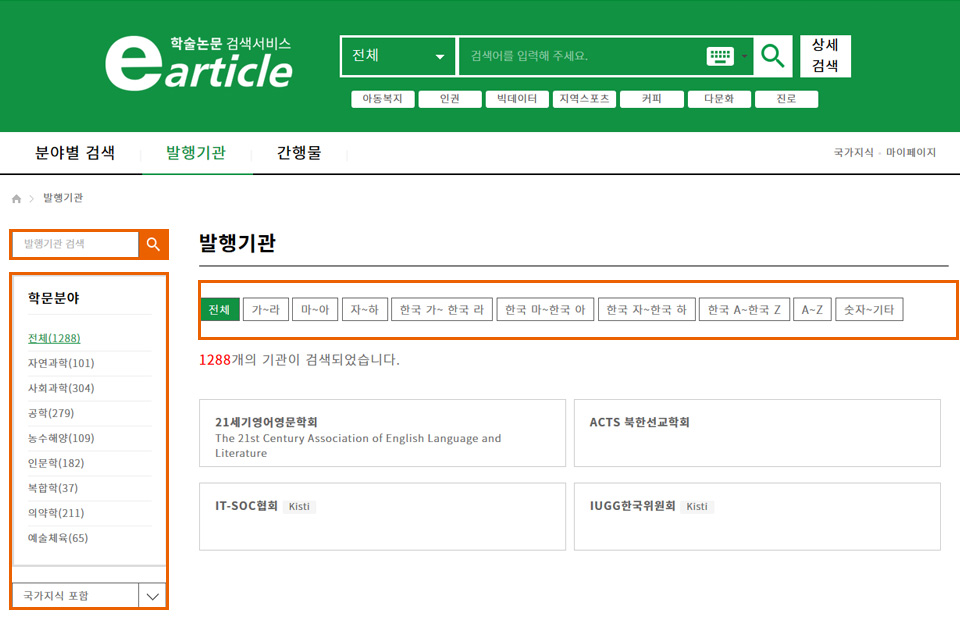Select the 한국 A~한국 Z filter

[744, 310]
